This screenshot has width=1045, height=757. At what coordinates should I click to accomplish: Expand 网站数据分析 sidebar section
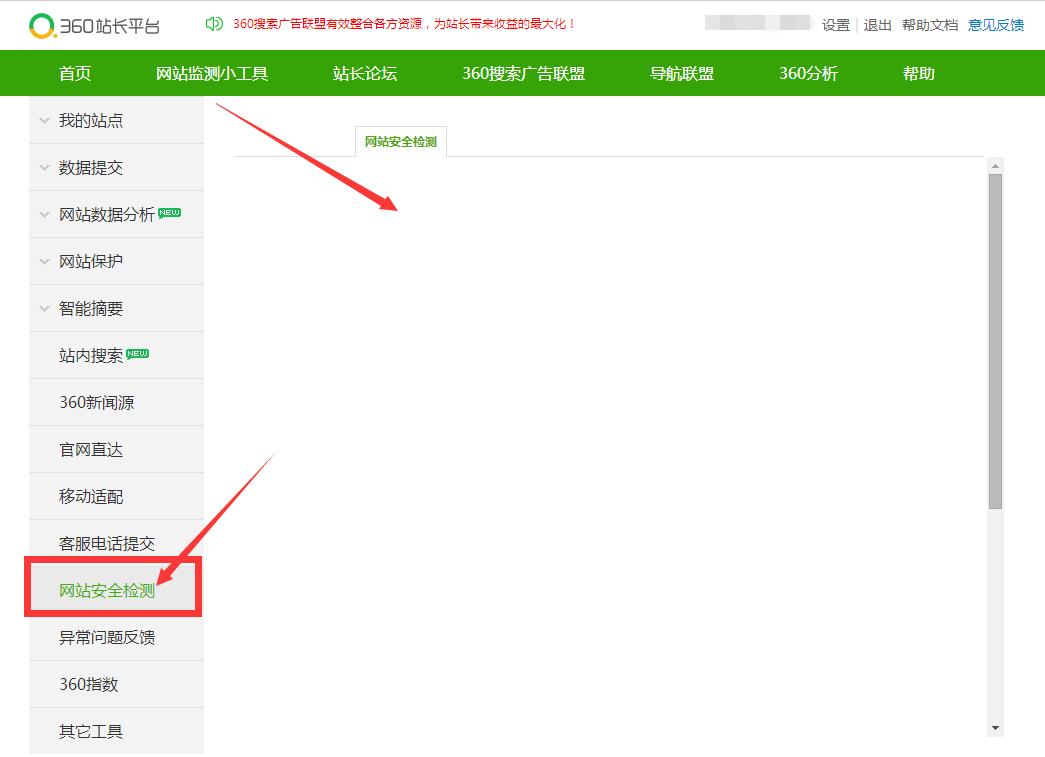point(106,215)
